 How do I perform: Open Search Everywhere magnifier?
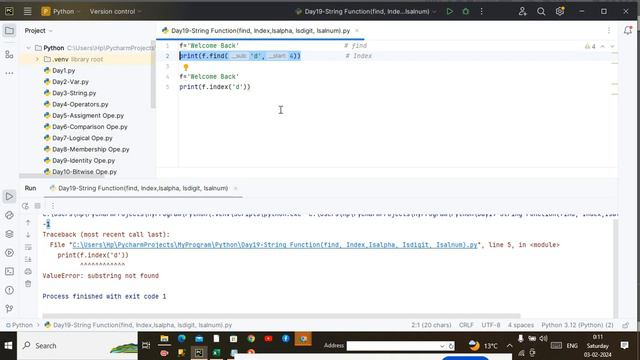541,11
